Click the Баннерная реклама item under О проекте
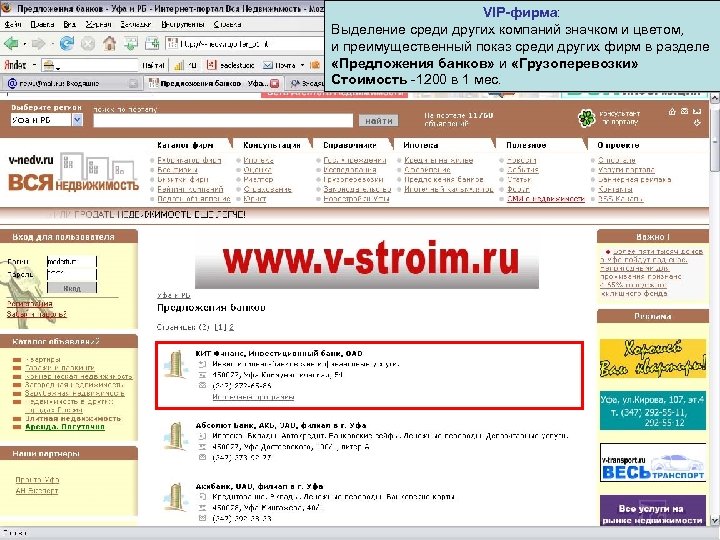 pyautogui.click(x=634, y=180)
